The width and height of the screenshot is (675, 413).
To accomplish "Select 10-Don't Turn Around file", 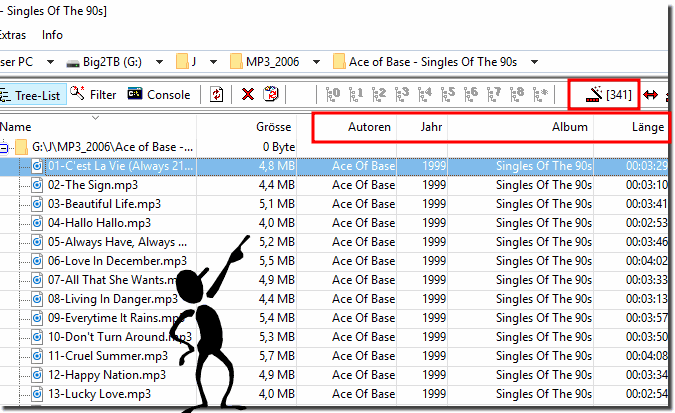I will [x=120, y=337].
